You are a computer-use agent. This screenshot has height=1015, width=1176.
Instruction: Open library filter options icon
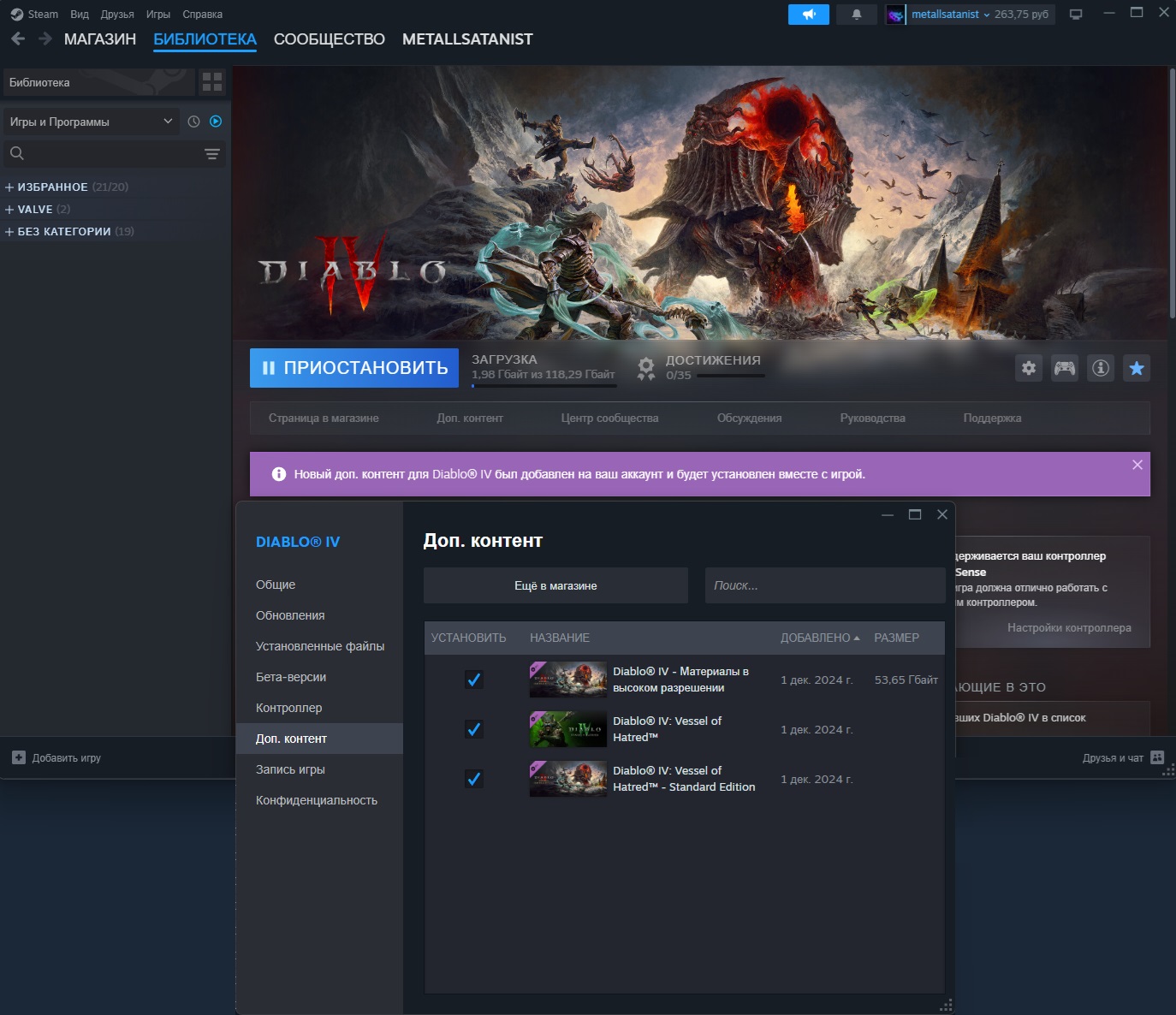[212, 154]
